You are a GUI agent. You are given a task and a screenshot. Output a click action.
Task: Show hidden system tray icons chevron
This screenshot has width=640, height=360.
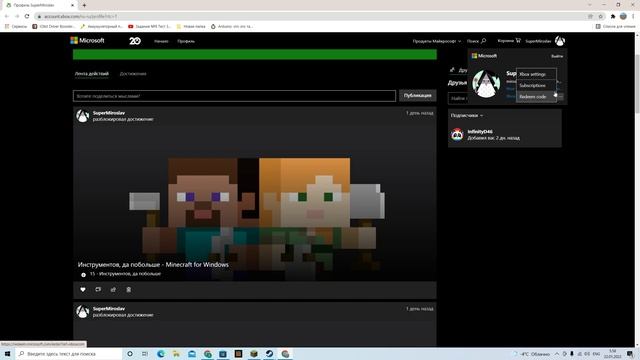pos(556,353)
